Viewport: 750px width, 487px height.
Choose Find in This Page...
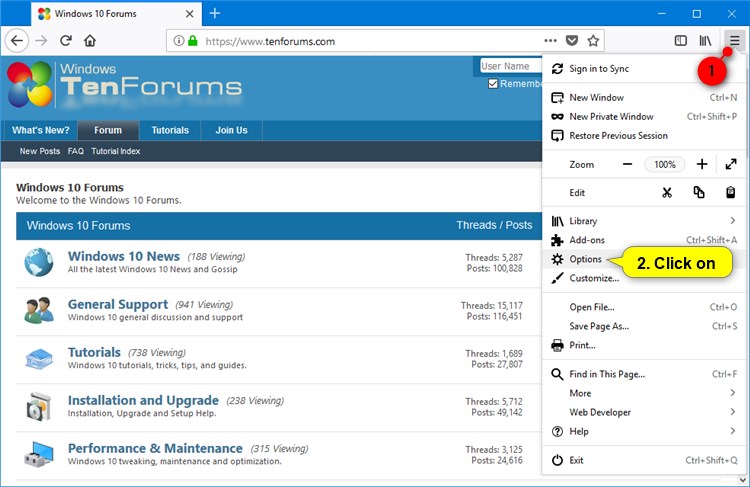[644, 374]
